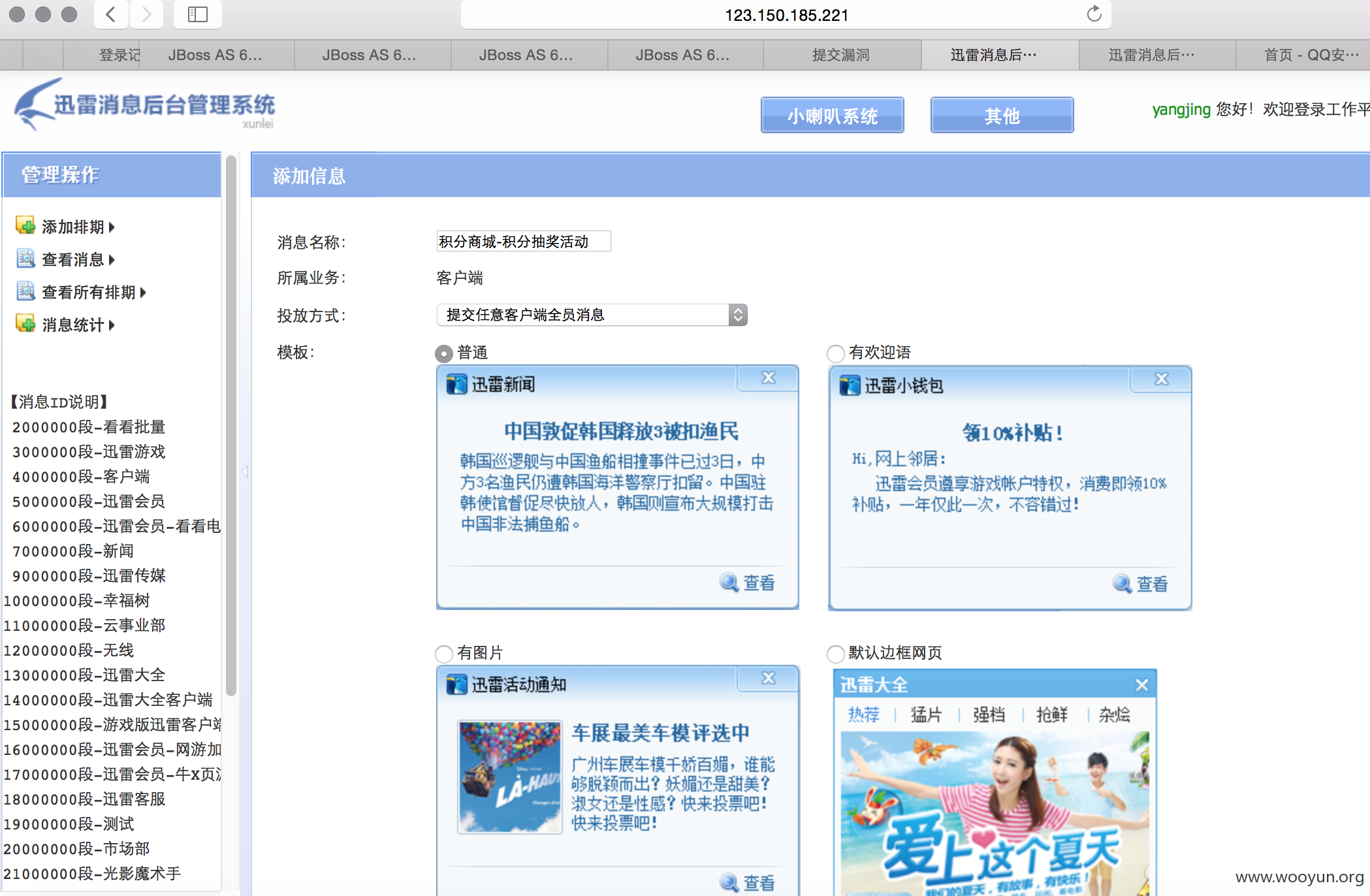Close the 迅雷新闻 template popup X

coord(768,378)
